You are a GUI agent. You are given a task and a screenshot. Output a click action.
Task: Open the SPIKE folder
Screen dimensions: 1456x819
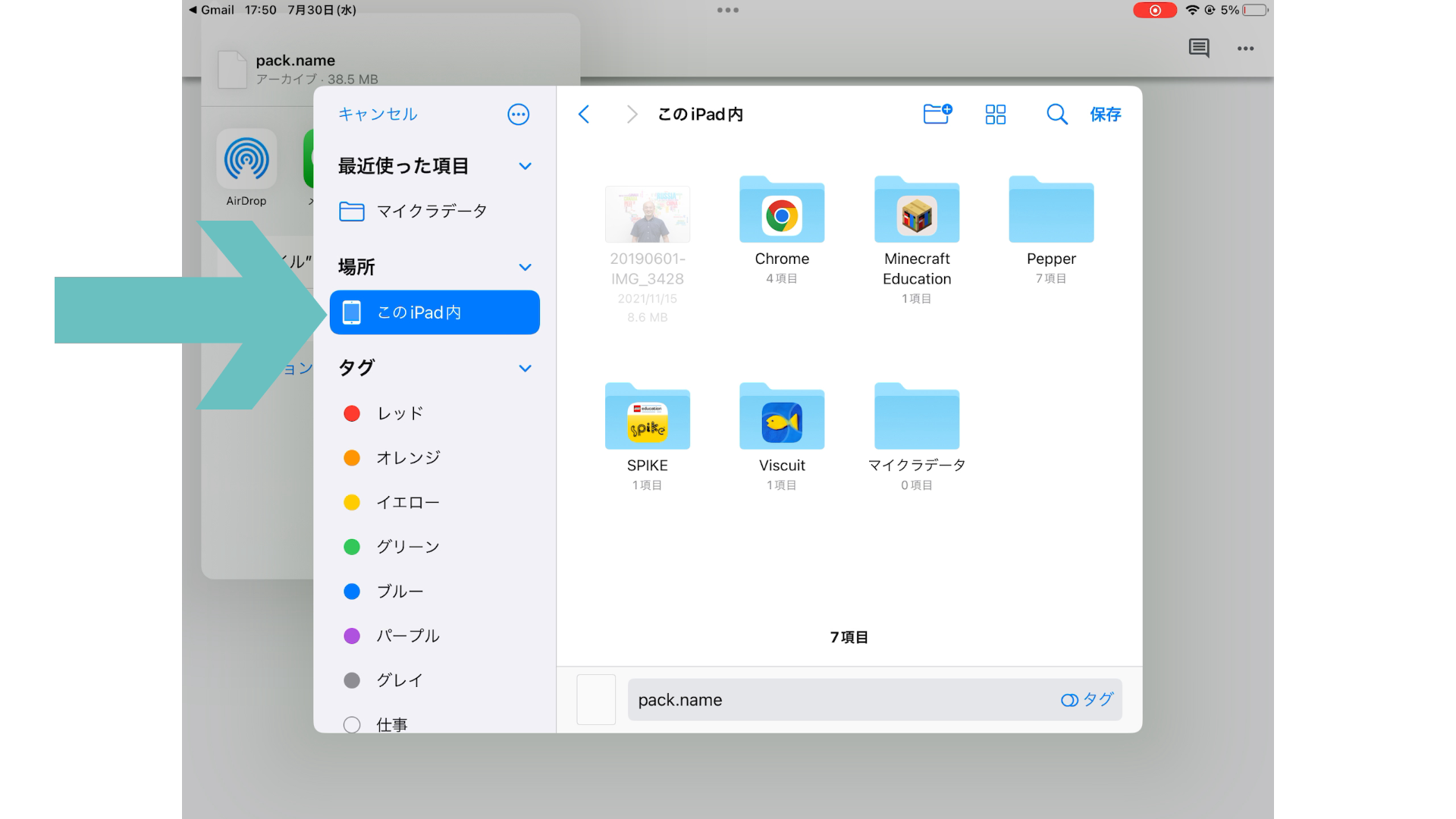(x=647, y=417)
